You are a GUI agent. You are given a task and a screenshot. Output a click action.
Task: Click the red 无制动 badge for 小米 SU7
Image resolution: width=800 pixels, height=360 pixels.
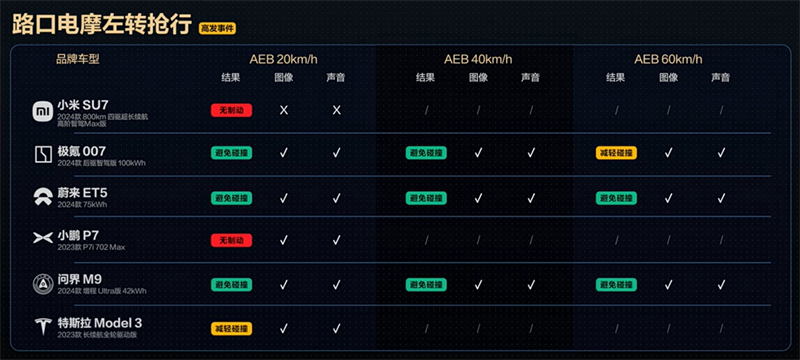(231, 110)
